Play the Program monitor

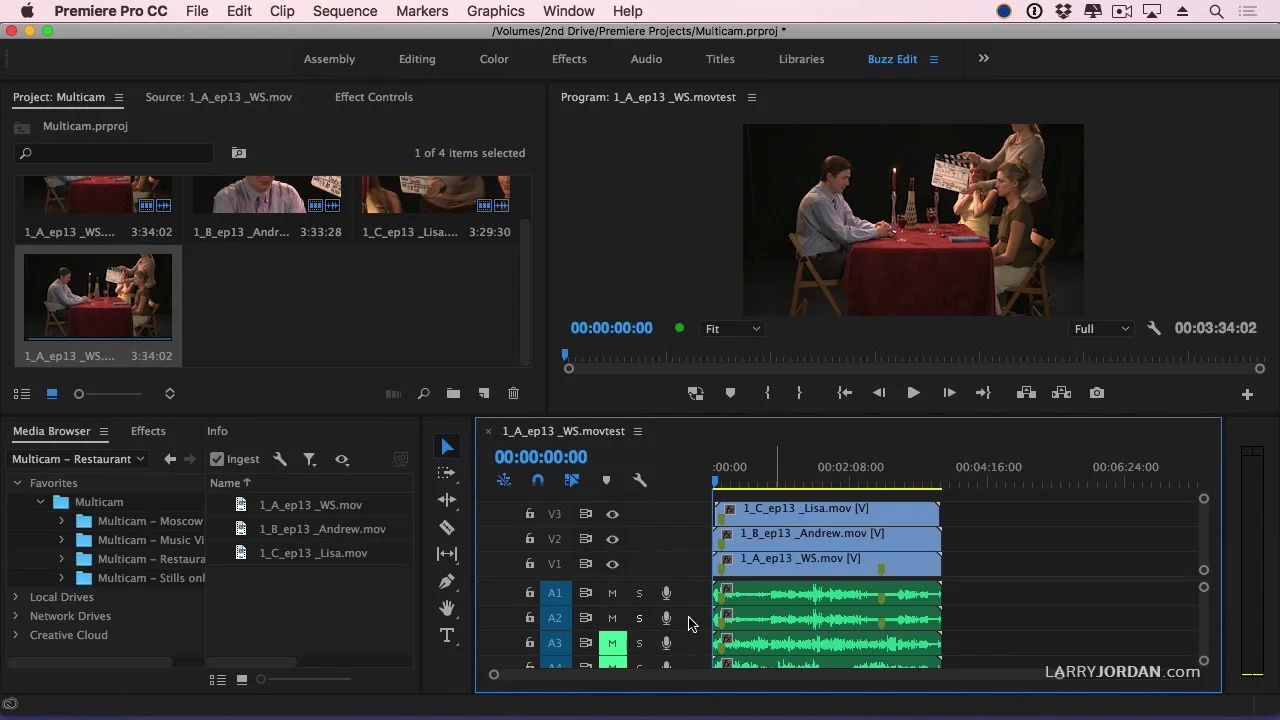(x=913, y=393)
